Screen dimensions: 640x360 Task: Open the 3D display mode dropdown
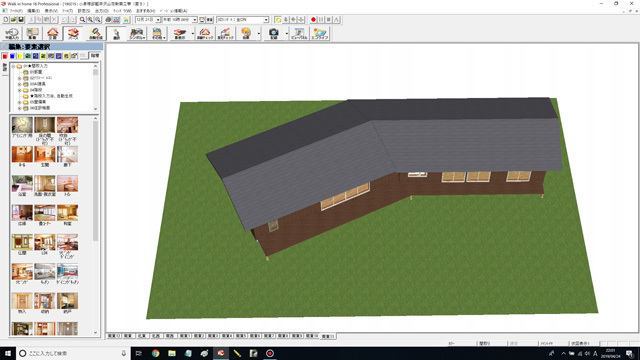pos(242,20)
